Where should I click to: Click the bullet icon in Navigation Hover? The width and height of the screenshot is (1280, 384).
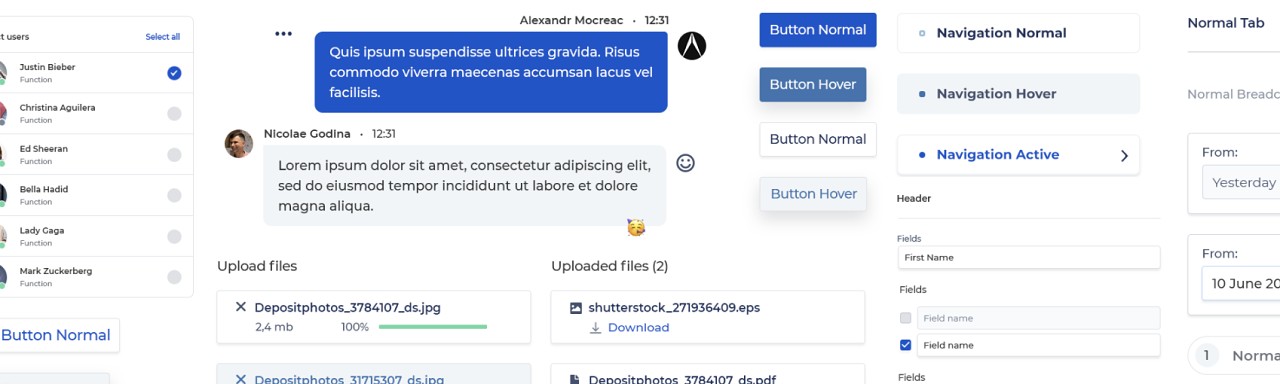[921, 94]
